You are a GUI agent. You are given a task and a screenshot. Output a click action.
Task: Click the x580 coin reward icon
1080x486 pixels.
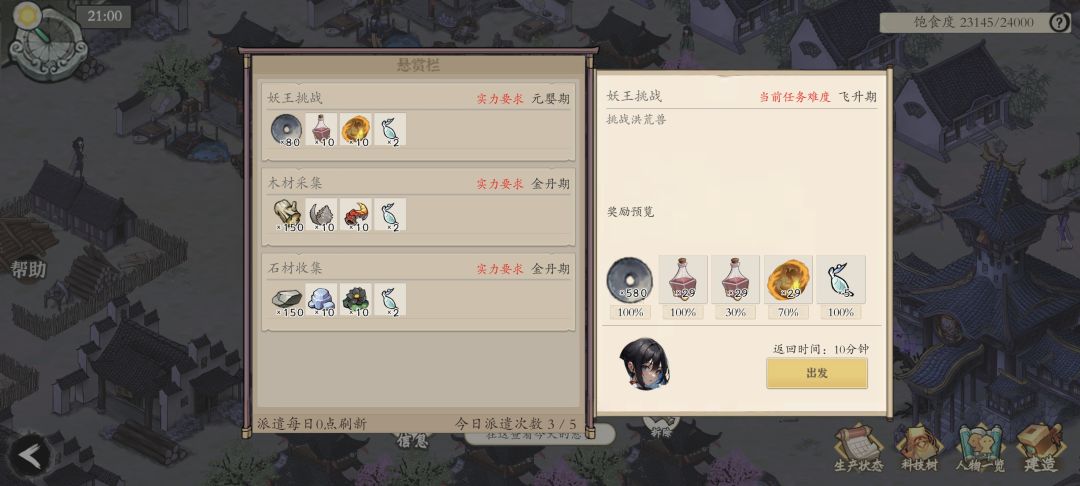[x=630, y=280]
